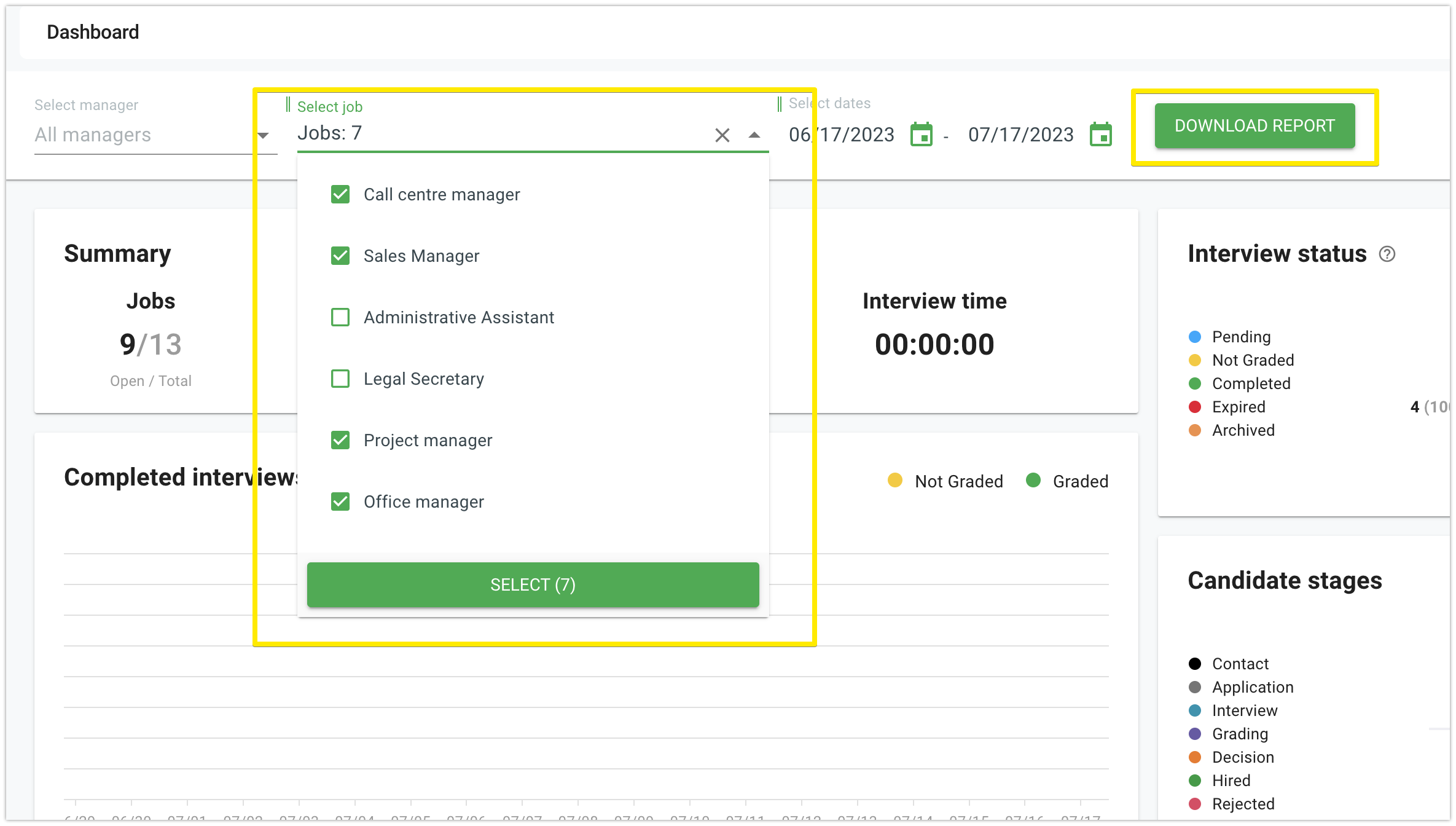Choose the Office manager list option
The height and width of the screenshot is (826, 1456).
[x=423, y=502]
